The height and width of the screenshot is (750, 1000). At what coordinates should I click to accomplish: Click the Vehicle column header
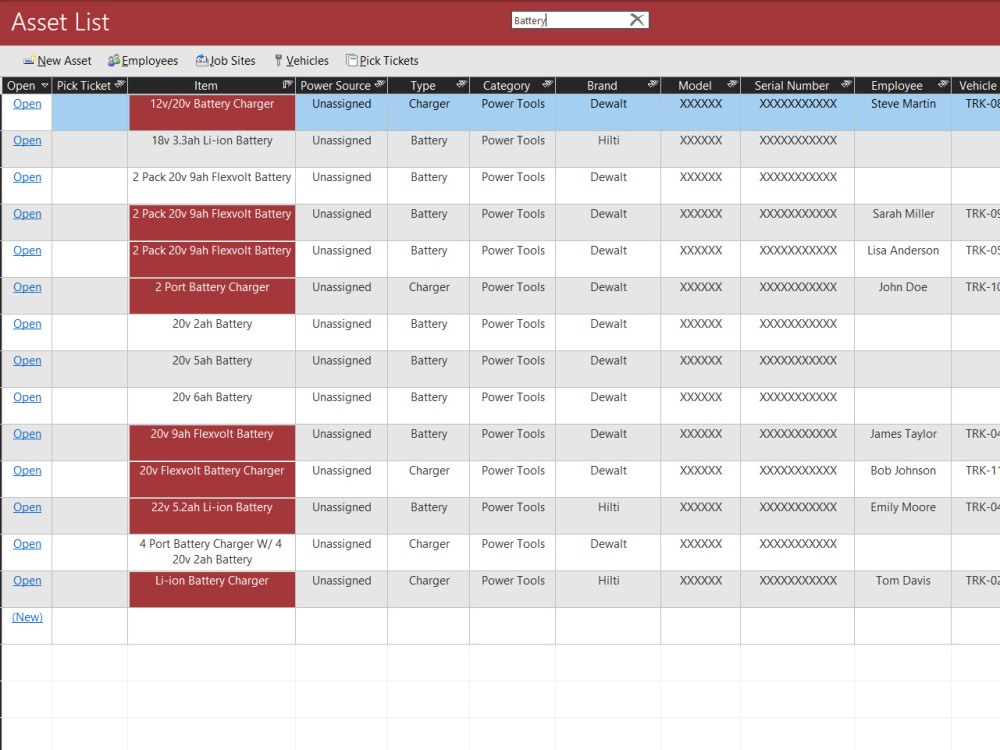(976, 85)
